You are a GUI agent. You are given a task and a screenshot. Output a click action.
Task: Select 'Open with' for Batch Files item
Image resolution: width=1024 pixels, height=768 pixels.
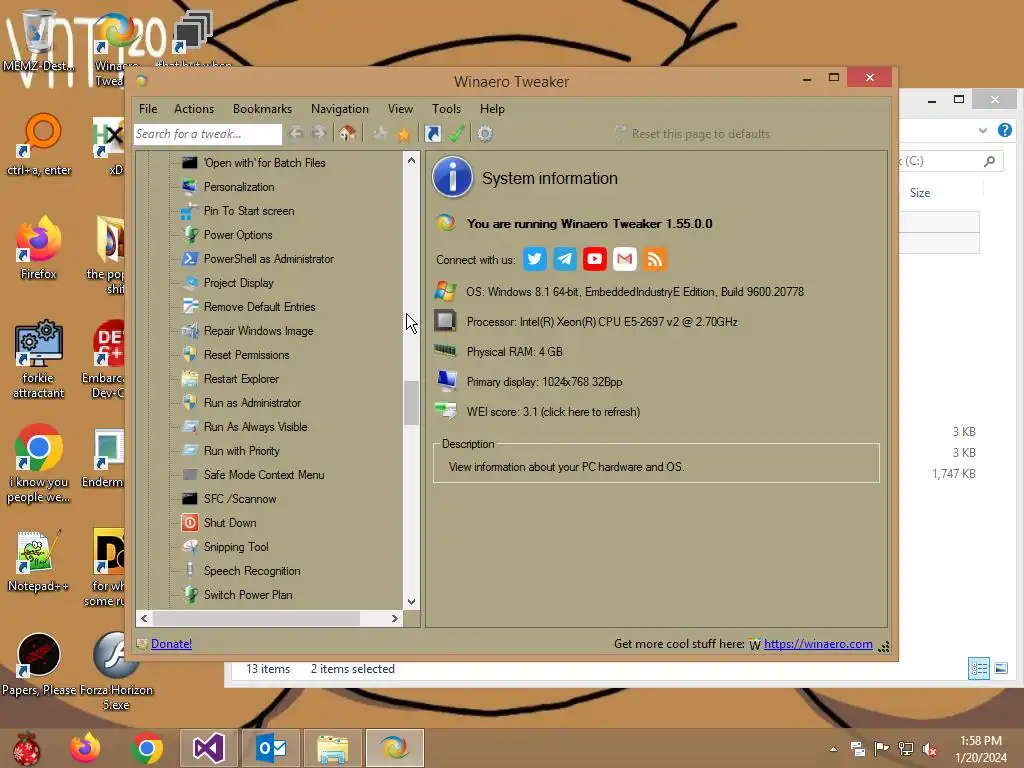tap(264, 163)
